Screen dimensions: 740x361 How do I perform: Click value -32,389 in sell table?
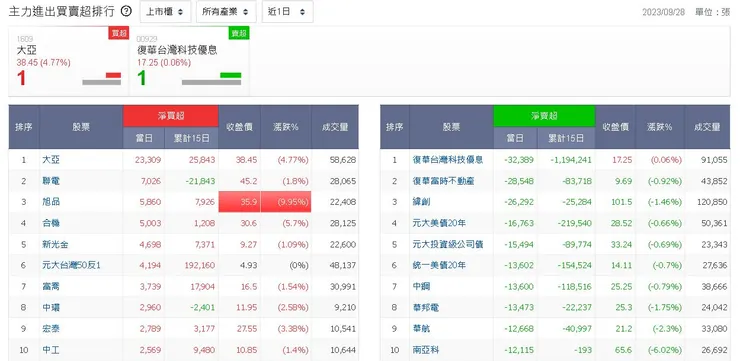click(x=519, y=160)
